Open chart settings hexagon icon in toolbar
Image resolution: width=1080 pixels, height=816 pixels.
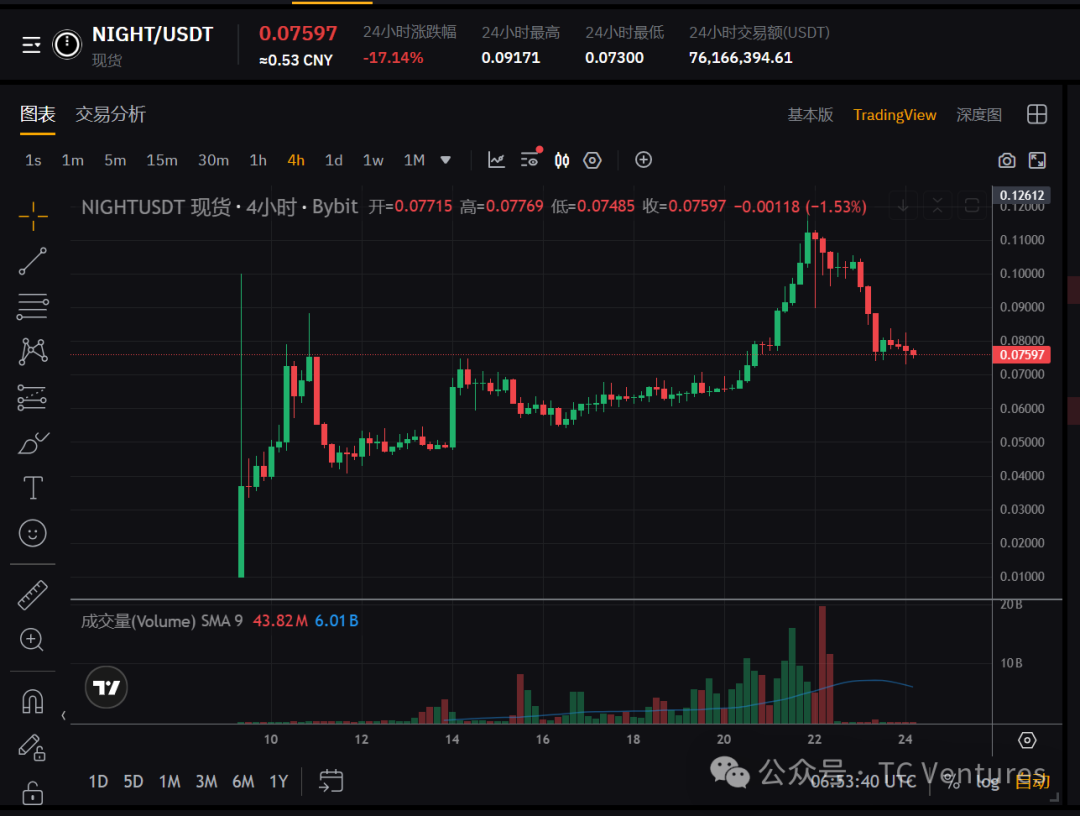(x=592, y=160)
